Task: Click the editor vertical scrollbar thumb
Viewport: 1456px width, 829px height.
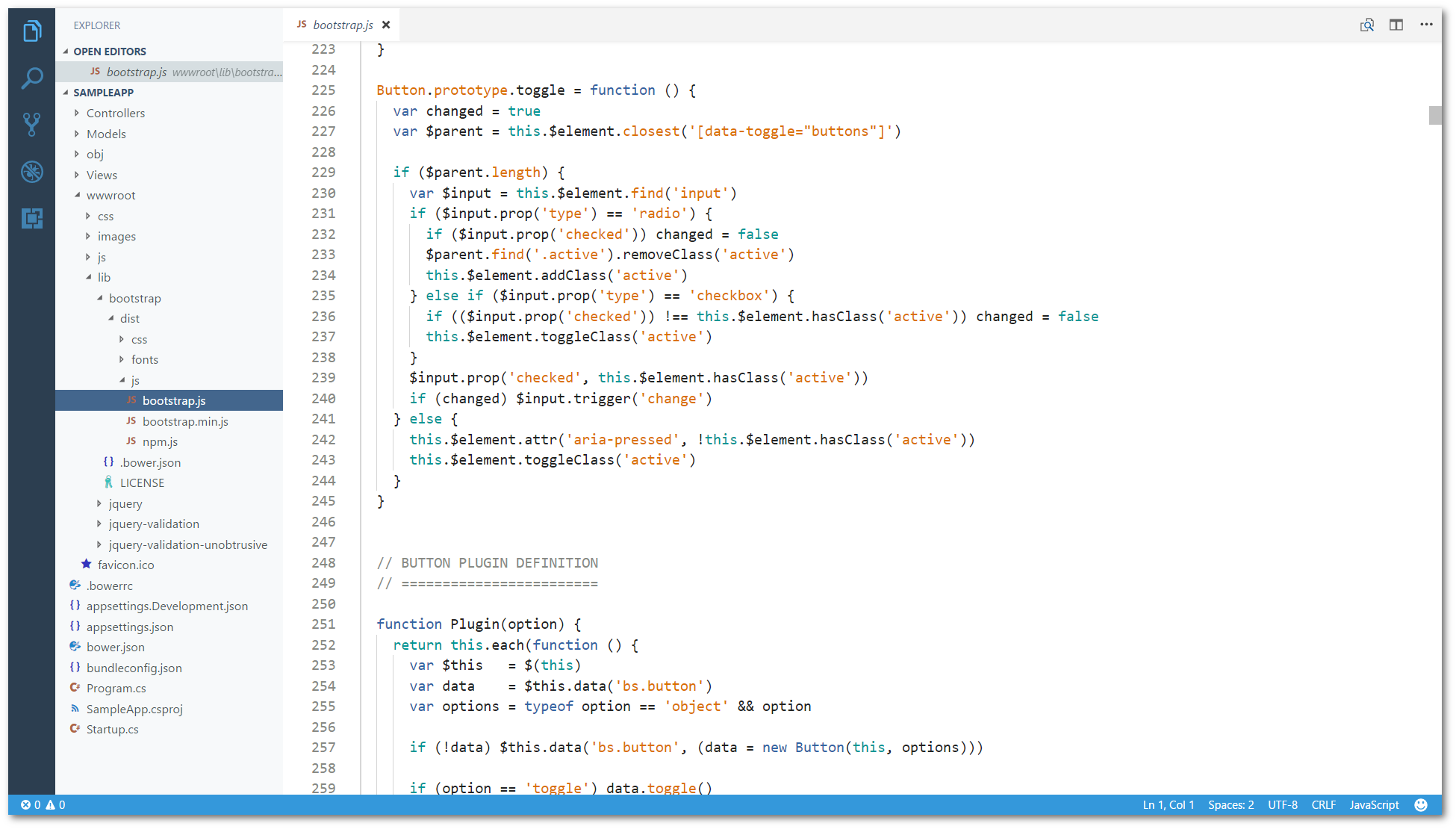Action: point(1434,115)
